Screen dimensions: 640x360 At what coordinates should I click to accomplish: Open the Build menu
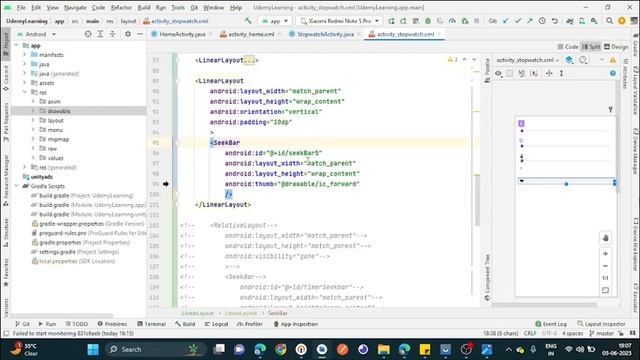coord(144,7)
